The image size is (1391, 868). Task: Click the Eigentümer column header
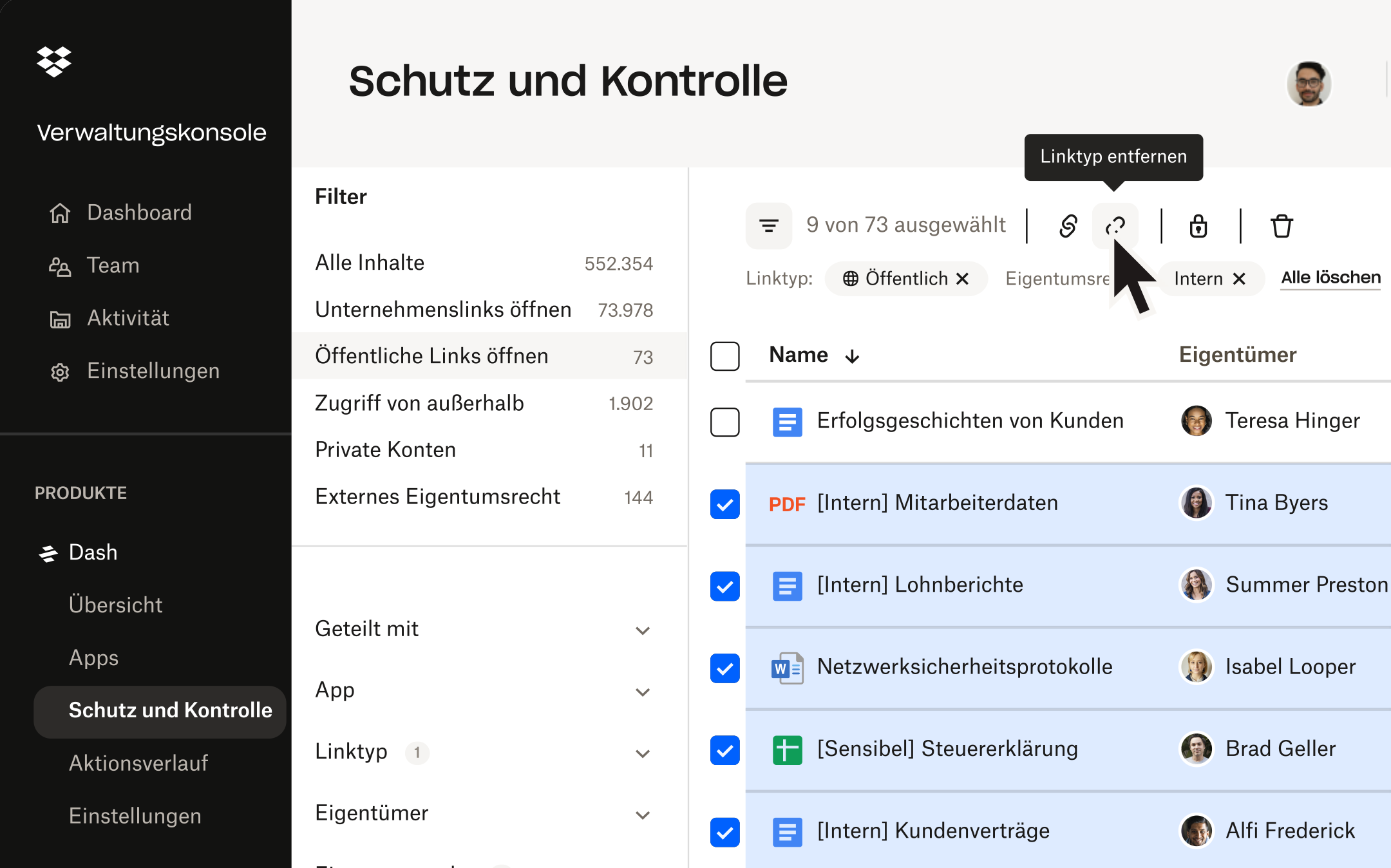(1238, 355)
